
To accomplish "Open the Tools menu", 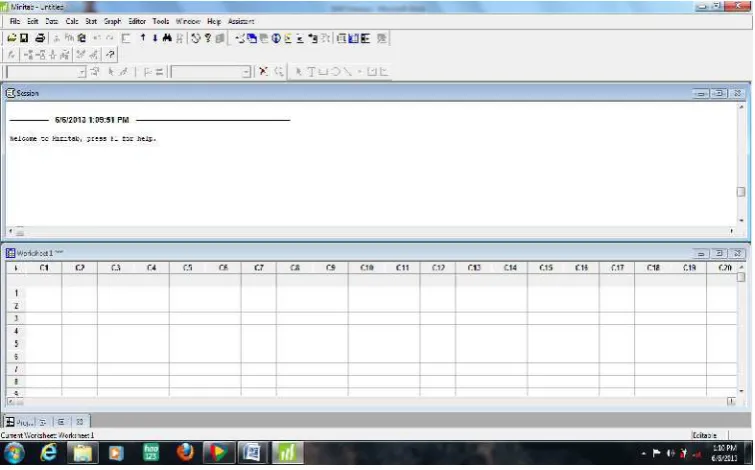I will click(x=160, y=21).
